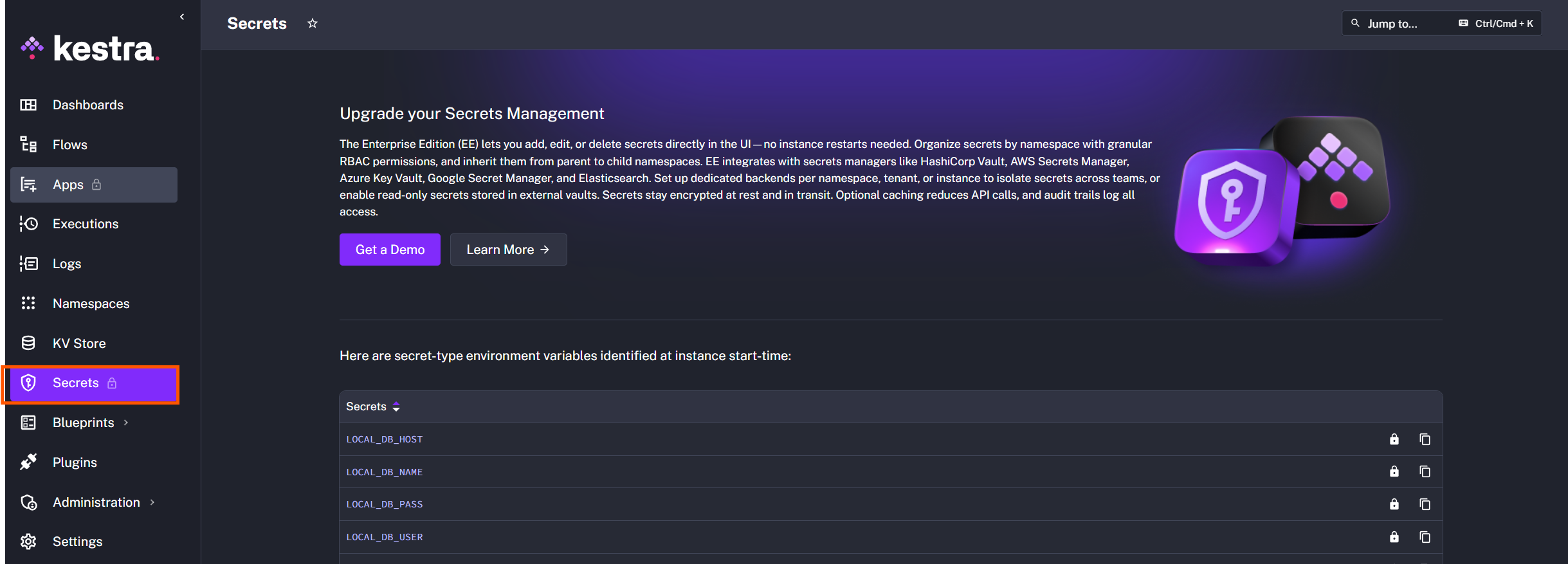Collapse the sidebar with the chevron arrow
This screenshot has width=1568, height=564.
point(182,17)
